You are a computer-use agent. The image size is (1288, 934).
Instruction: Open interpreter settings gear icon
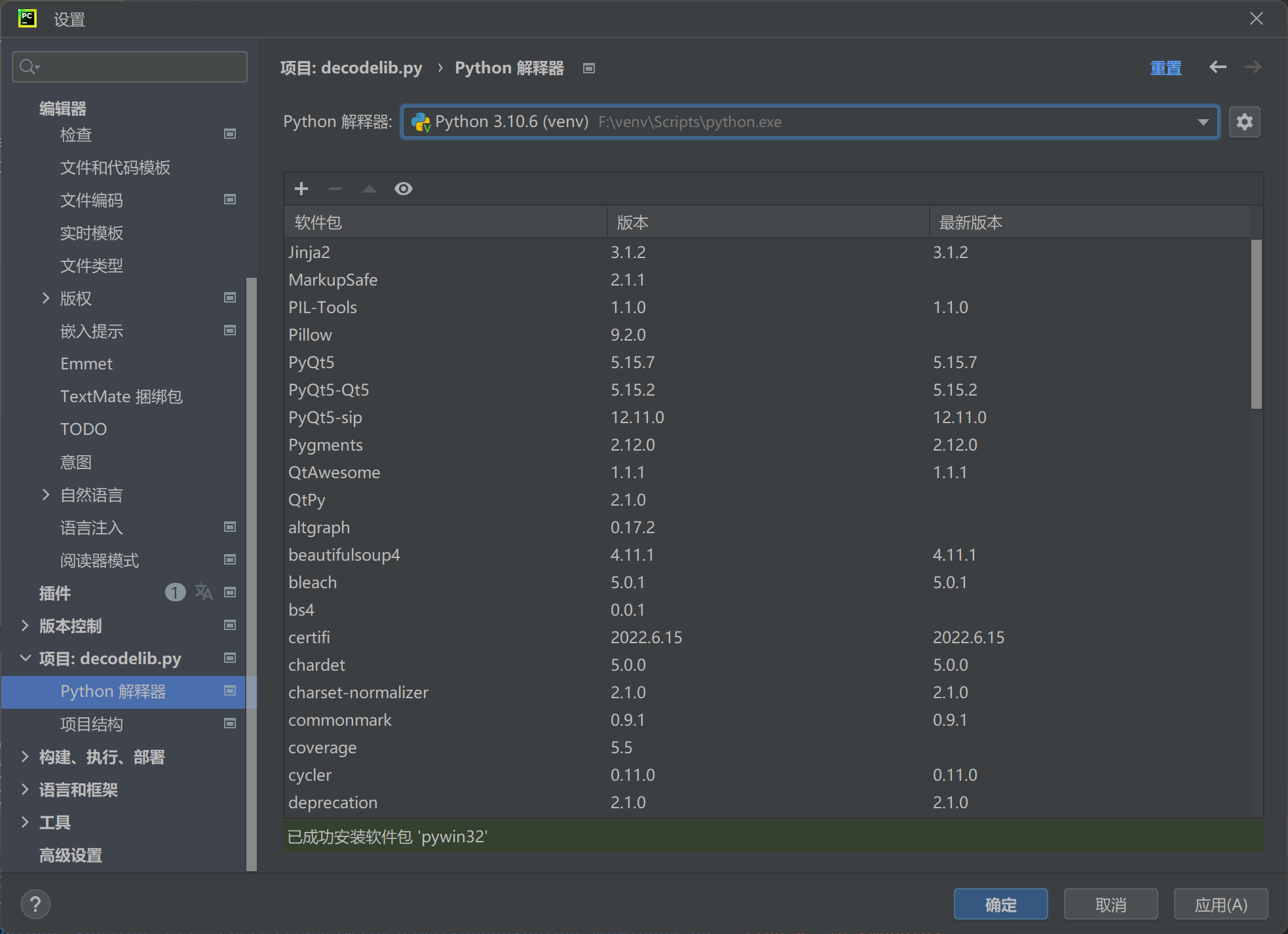(x=1244, y=122)
